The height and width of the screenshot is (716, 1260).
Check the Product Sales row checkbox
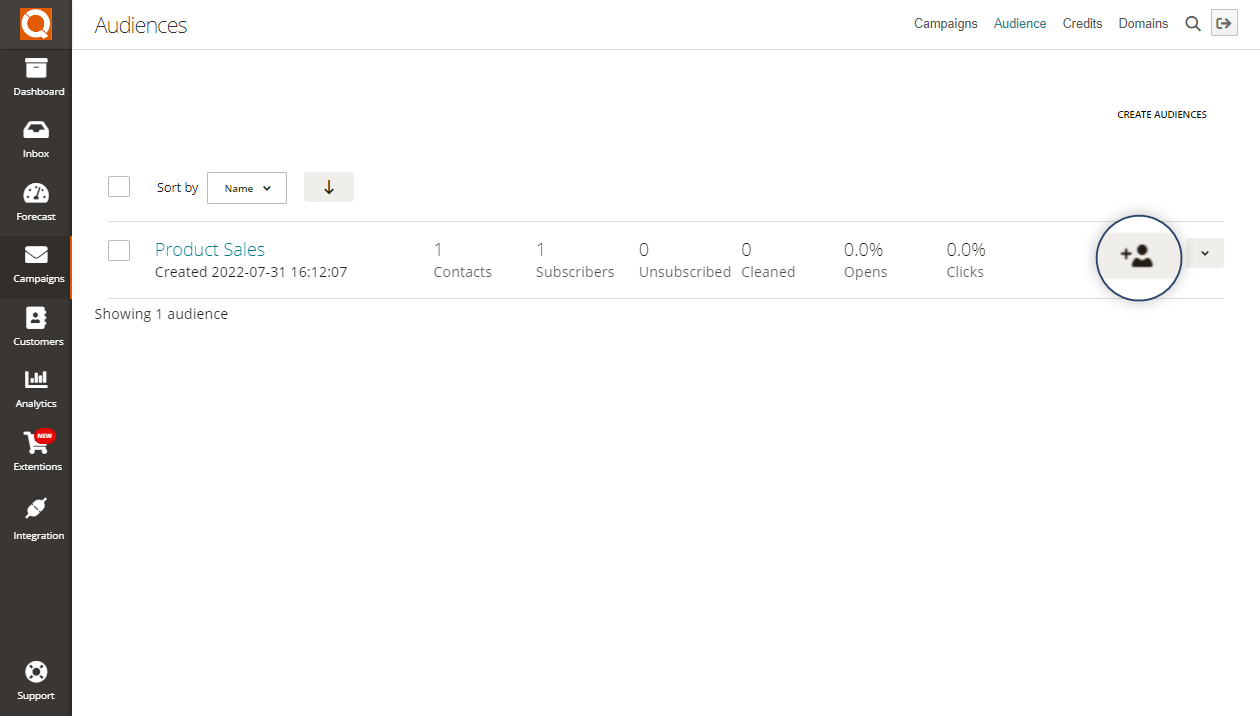pyautogui.click(x=119, y=250)
